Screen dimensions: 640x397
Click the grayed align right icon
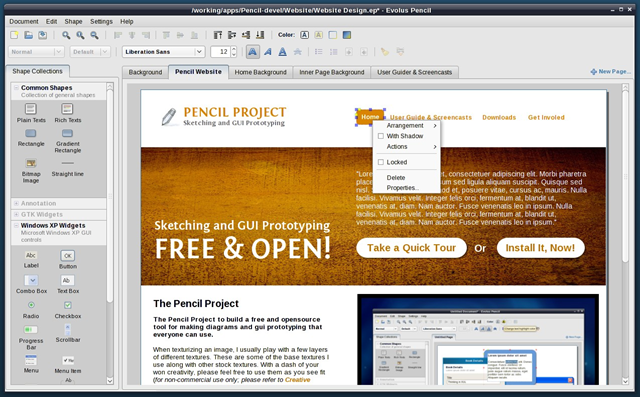146,35
